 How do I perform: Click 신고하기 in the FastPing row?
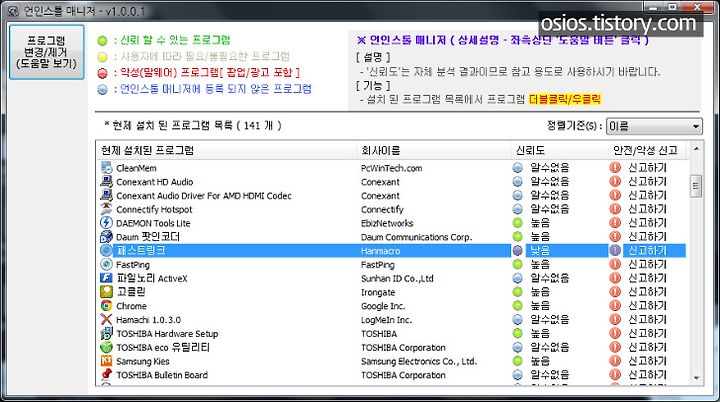pos(647,264)
